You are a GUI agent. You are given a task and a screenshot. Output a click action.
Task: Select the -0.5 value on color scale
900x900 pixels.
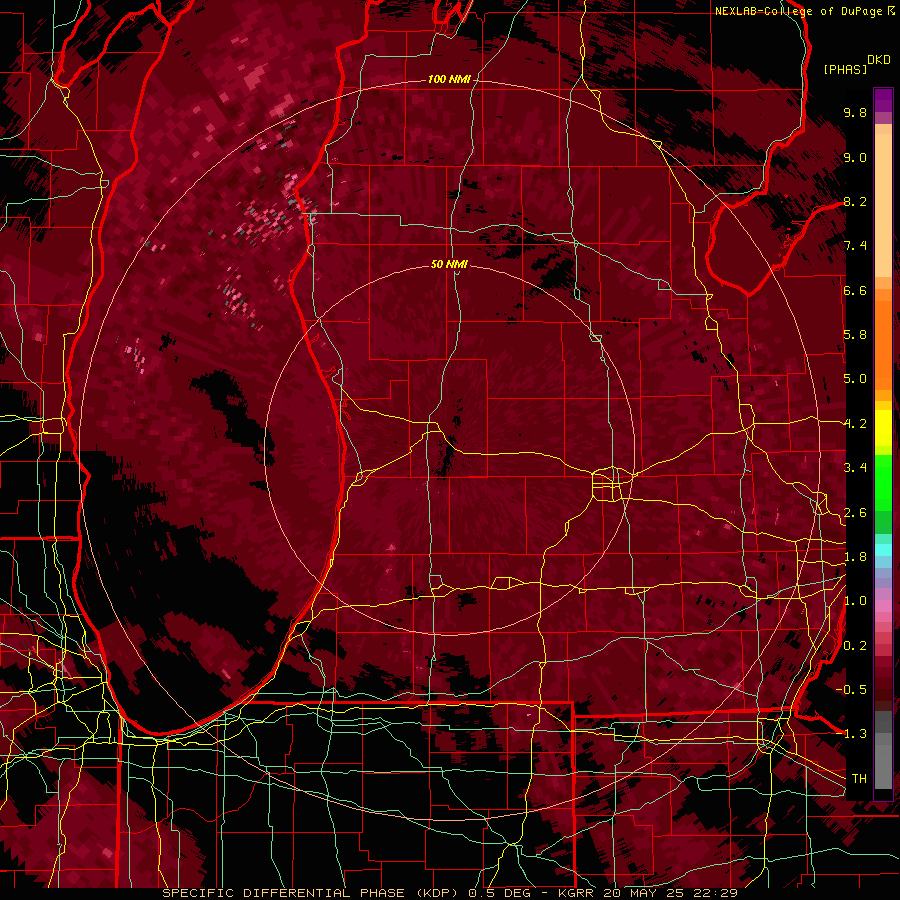pyautogui.click(x=851, y=690)
